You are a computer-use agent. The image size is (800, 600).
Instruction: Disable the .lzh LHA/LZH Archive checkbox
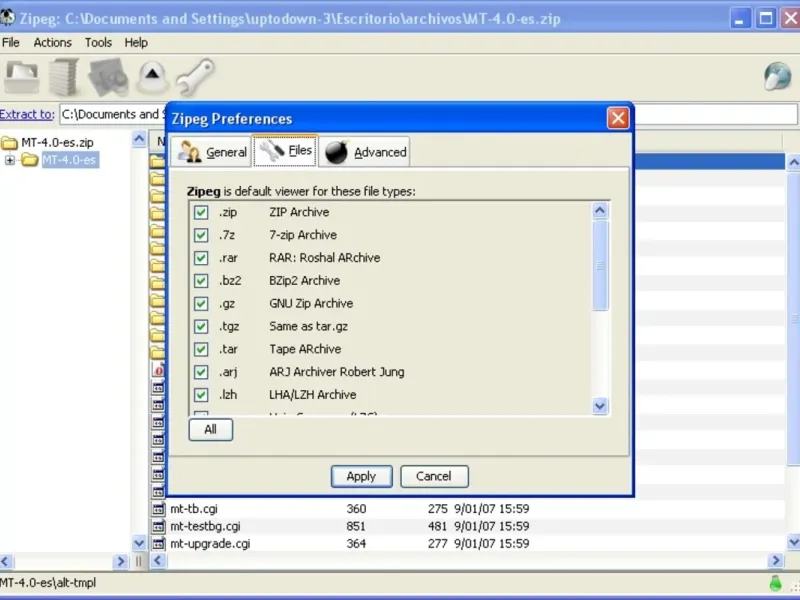[201, 395]
